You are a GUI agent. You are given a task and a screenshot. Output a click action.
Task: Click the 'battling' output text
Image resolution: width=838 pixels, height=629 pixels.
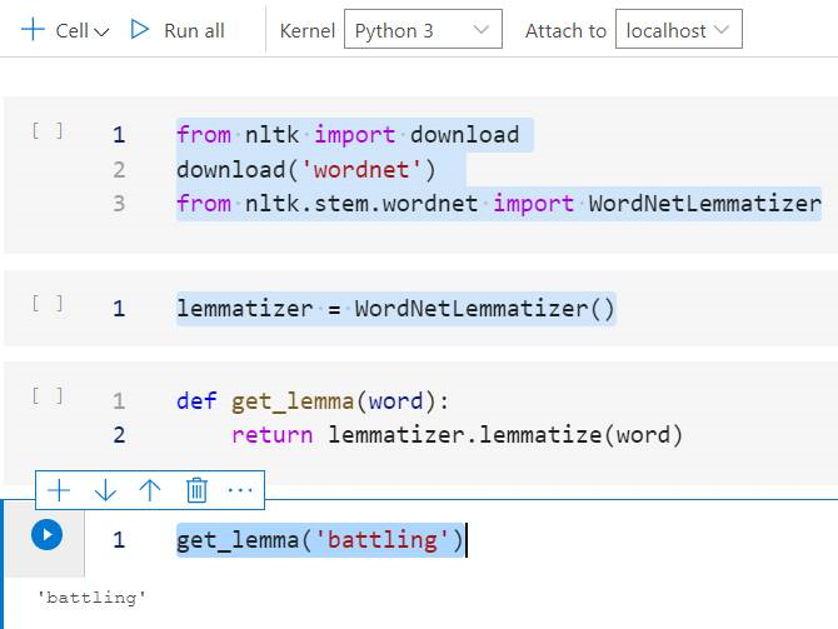[x=91, y=597]
